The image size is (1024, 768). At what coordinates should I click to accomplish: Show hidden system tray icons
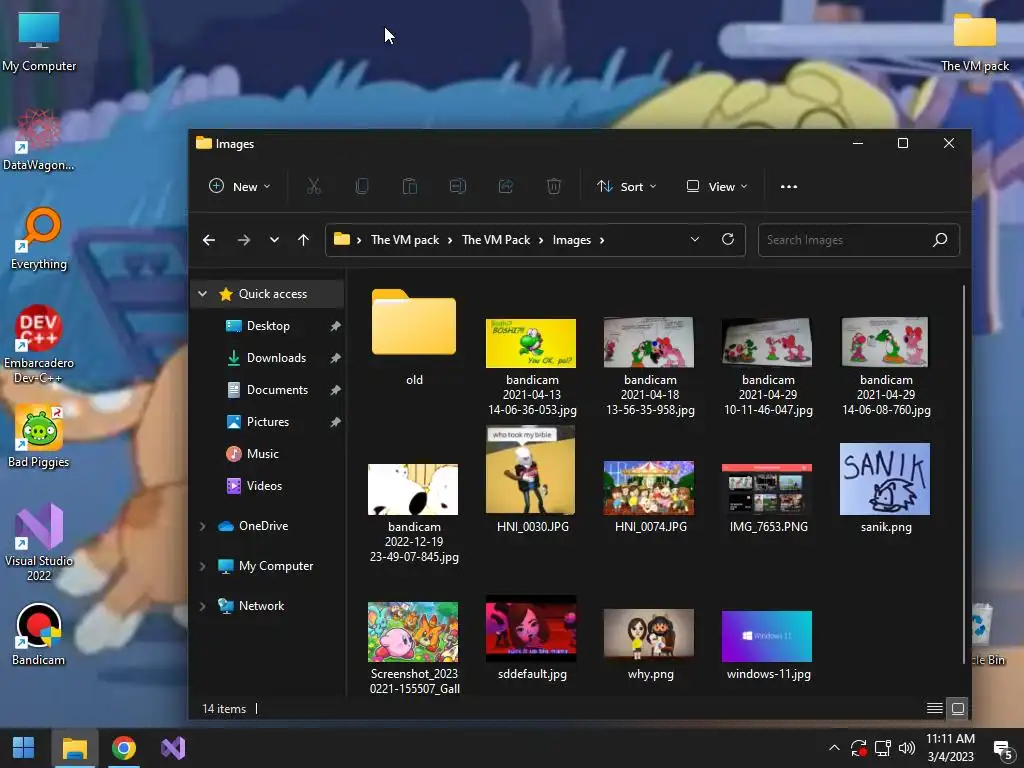(x=834, y=748)
